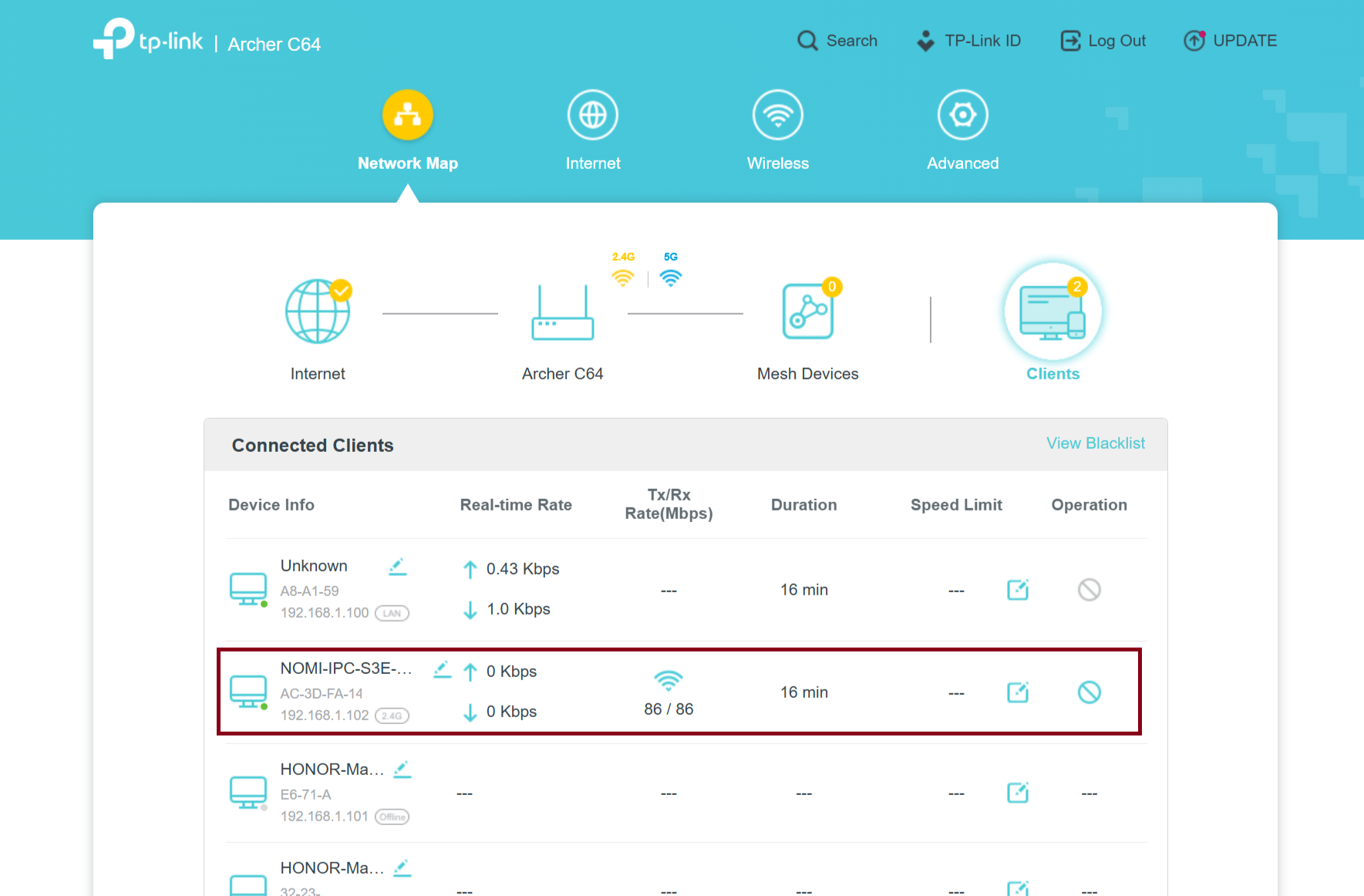The height and width of the screenshot is (896, 1364).
Task: Select the Archer C64 router icon
Action: [x=563, y=312]
